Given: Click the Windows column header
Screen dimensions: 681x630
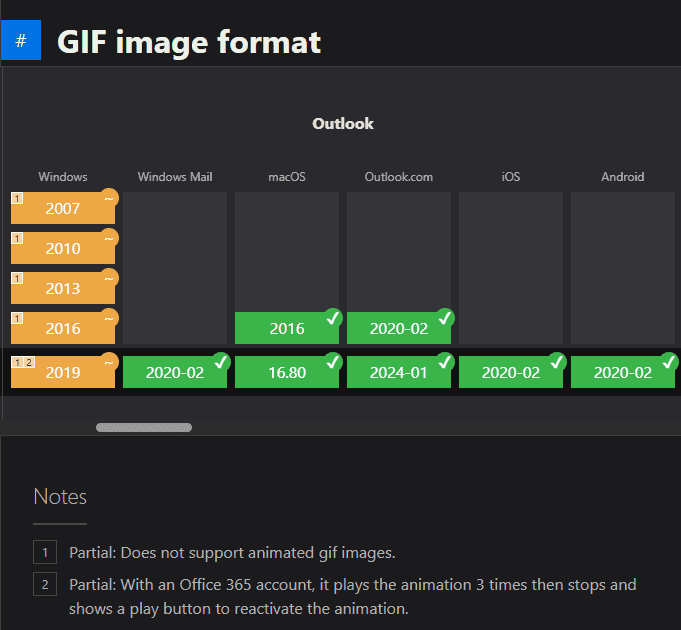Looking at the screenshot, I should click(63, 177).
